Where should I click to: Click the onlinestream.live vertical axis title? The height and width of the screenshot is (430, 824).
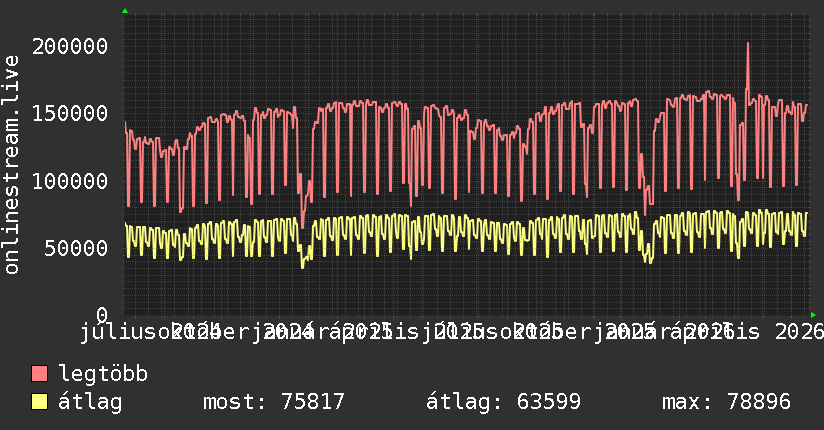click(x=11, y=165)
